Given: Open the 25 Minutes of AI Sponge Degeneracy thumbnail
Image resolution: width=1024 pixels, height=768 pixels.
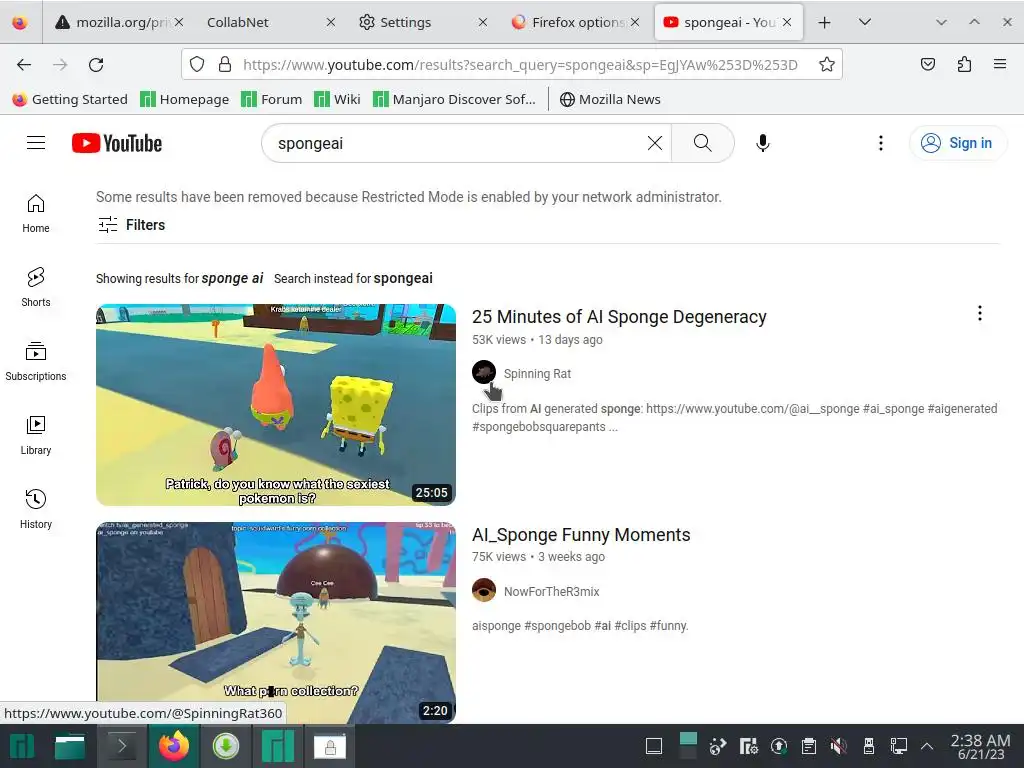Looking at the screenshot, I should (276, 405).
